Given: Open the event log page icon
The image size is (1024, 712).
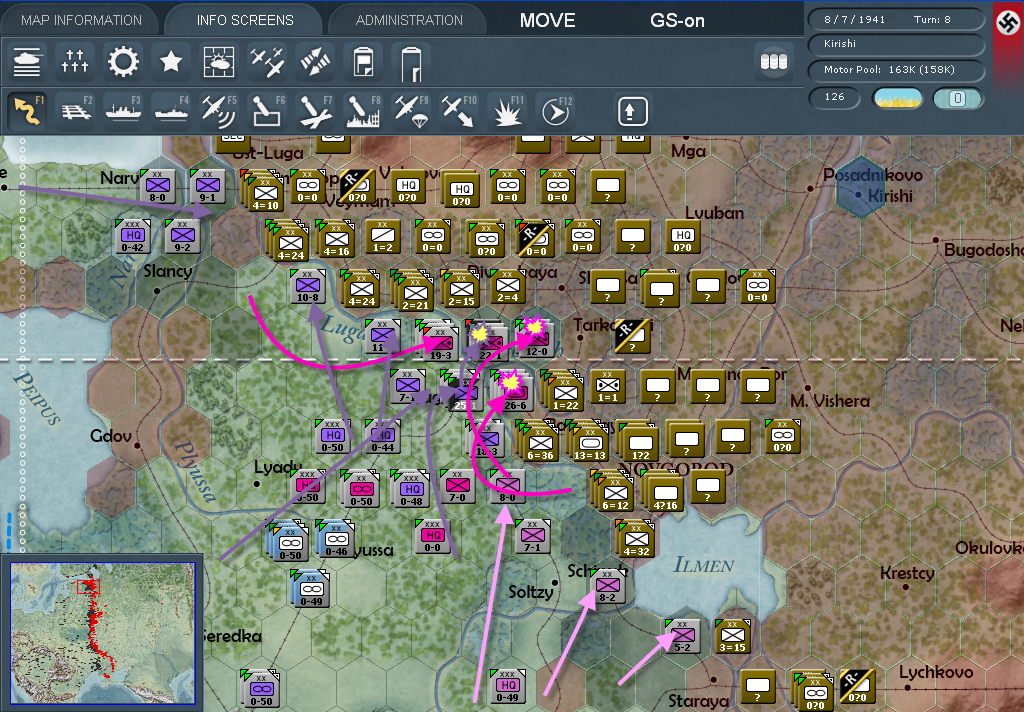Looking at the screenshot, I should click(x=411, y=63).
